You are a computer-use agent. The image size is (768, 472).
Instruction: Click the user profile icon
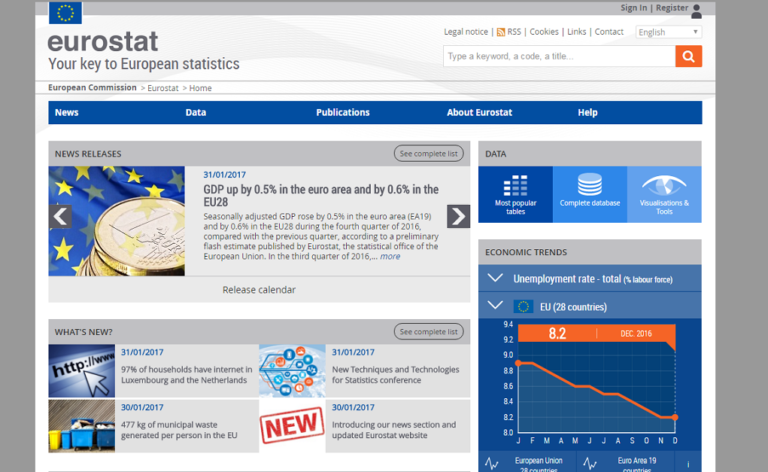[696, 11]
